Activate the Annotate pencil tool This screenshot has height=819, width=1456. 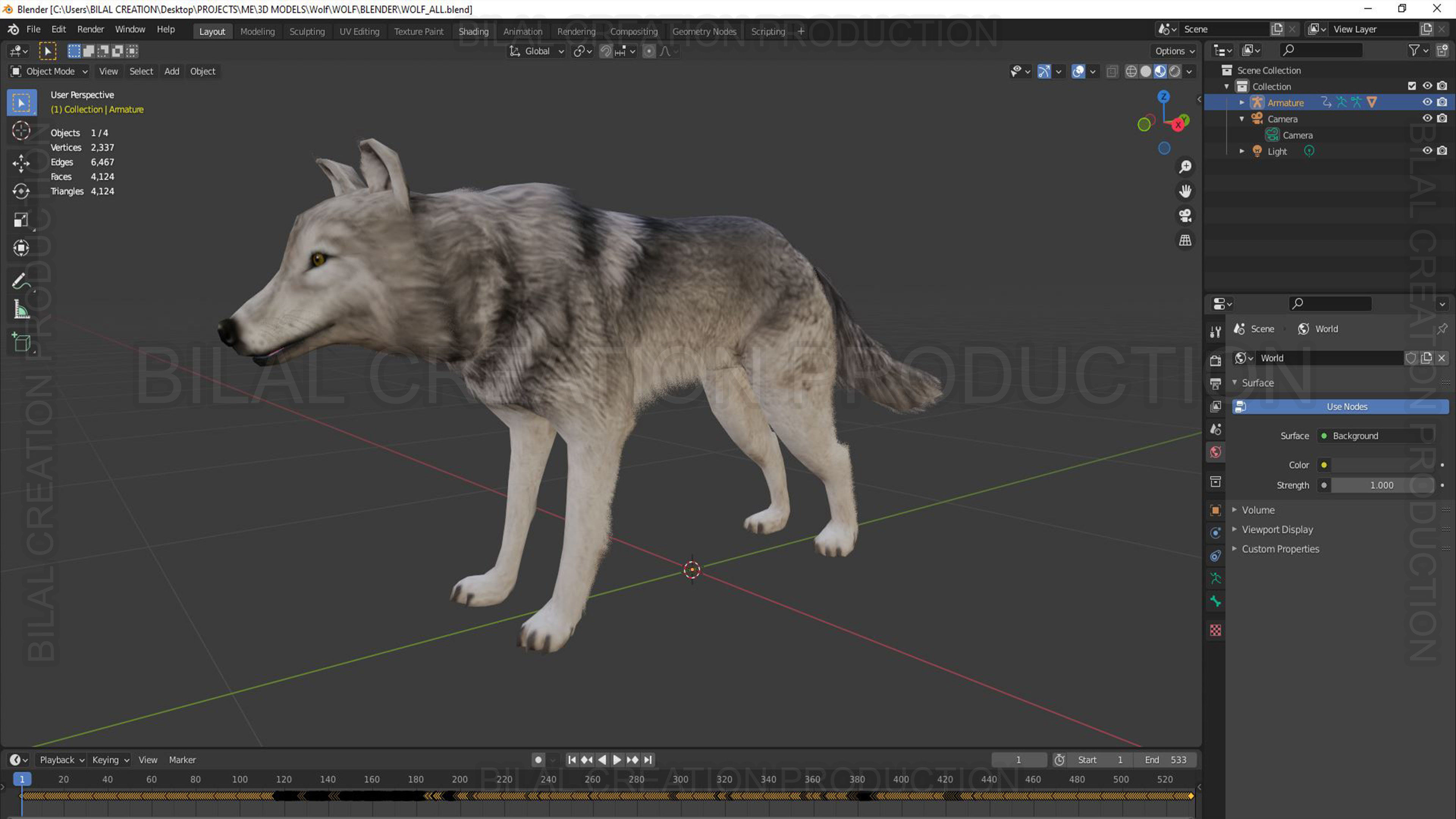point(22,281)
